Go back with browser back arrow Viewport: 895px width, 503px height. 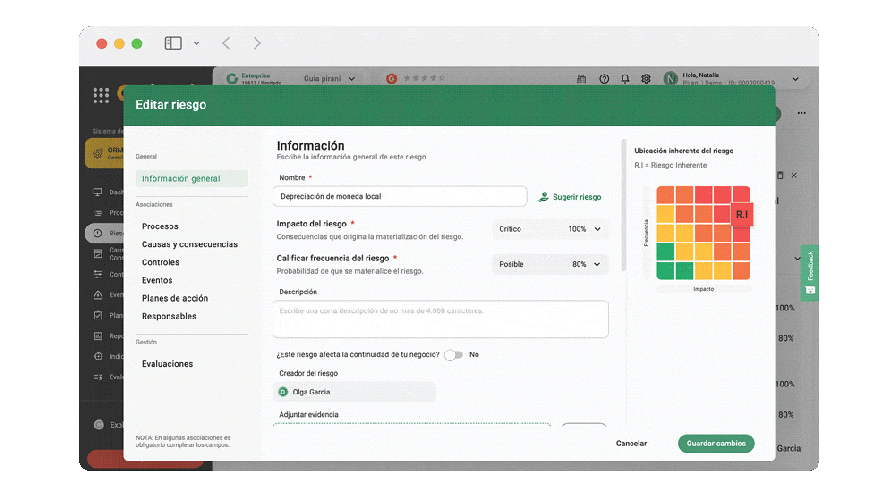226,43
